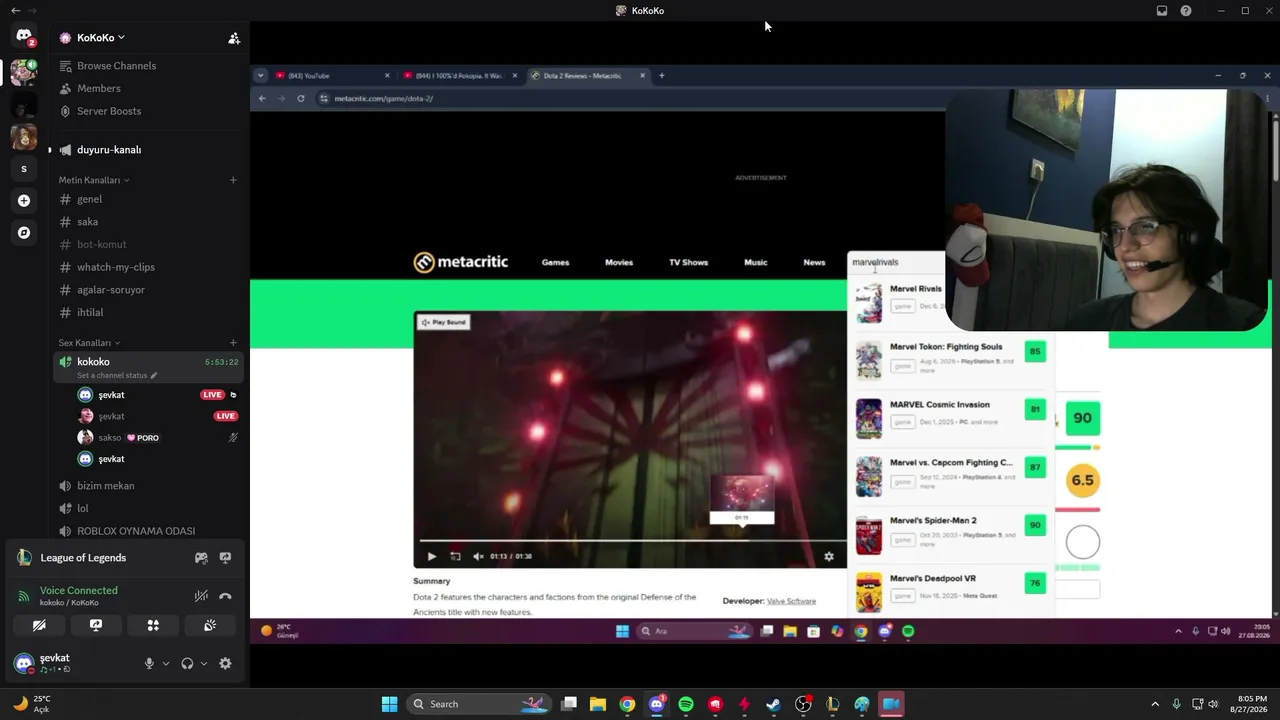Open Google Chrome from the Windows taskbar
Image resolution: width=1280 pixels, height=720 pixels.
pos(627,704)
